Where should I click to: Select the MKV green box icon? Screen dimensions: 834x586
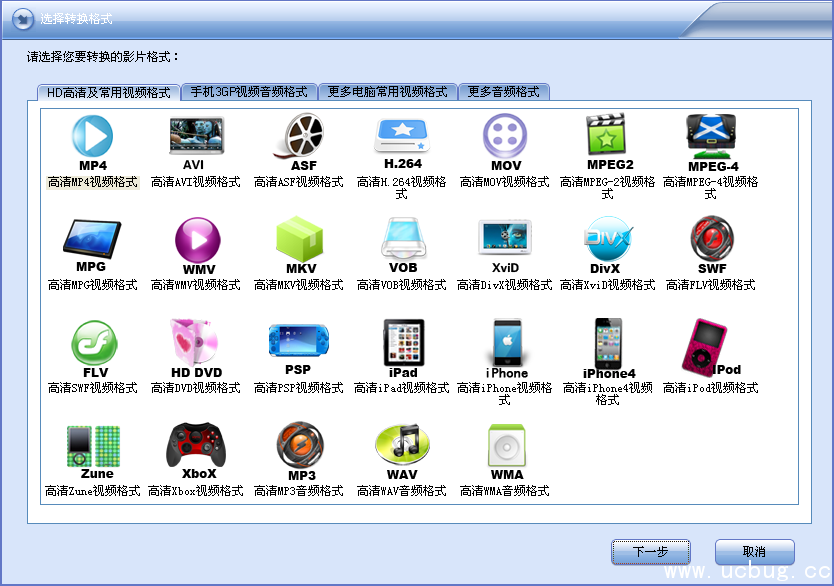click(298, 238)
